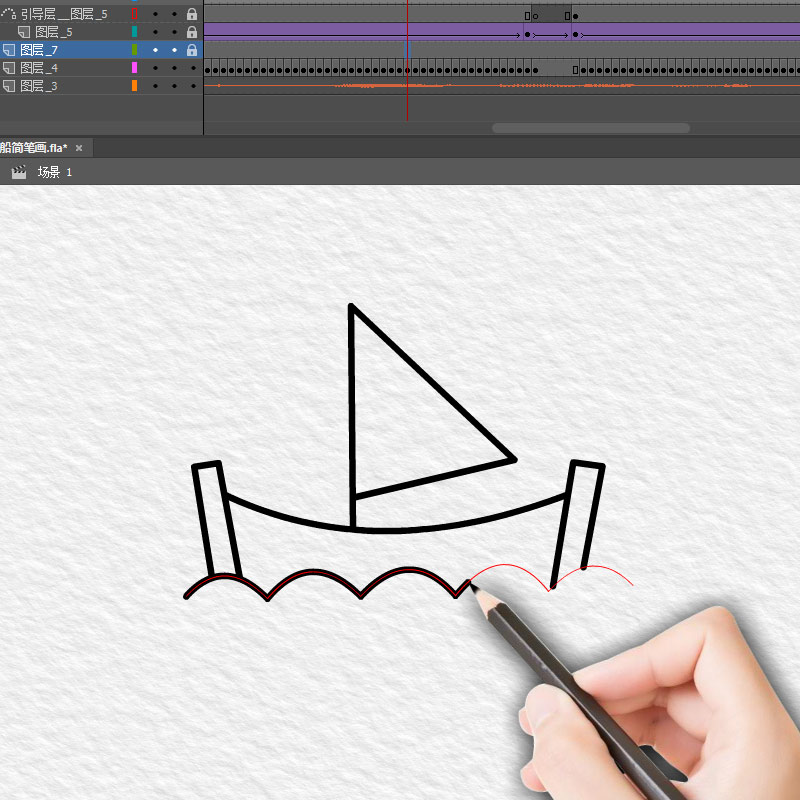Toggle the middle dot on the 图层_3 row
Image resolution: width=800 pixels, height=800 pixels.
(174, 86)
